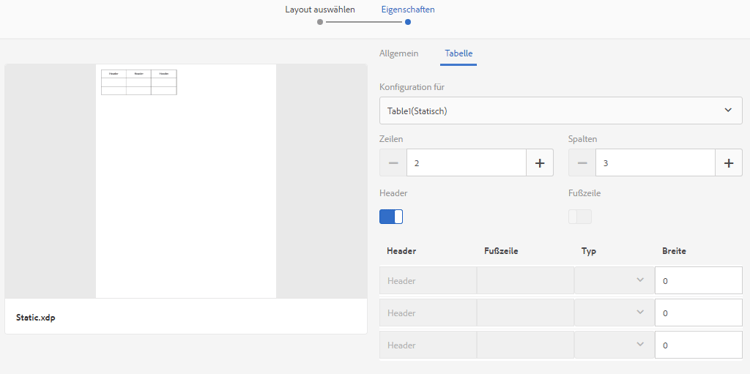The height and width of the screenshot is (374, 750).
Task: Click the second row Fußzeile field
Action: click(525, 313)
